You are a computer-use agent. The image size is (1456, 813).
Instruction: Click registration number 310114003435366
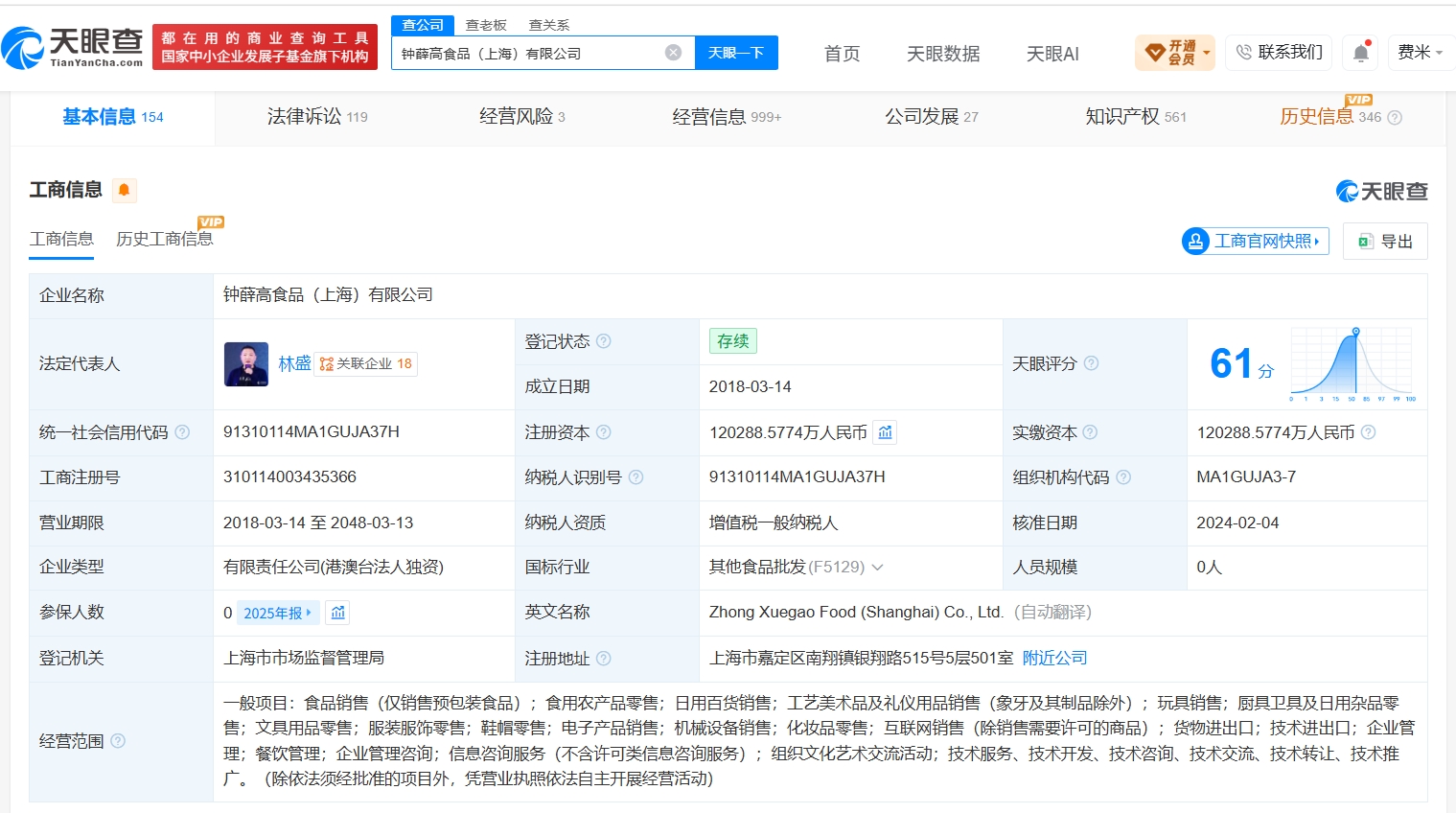pos(289,477)
